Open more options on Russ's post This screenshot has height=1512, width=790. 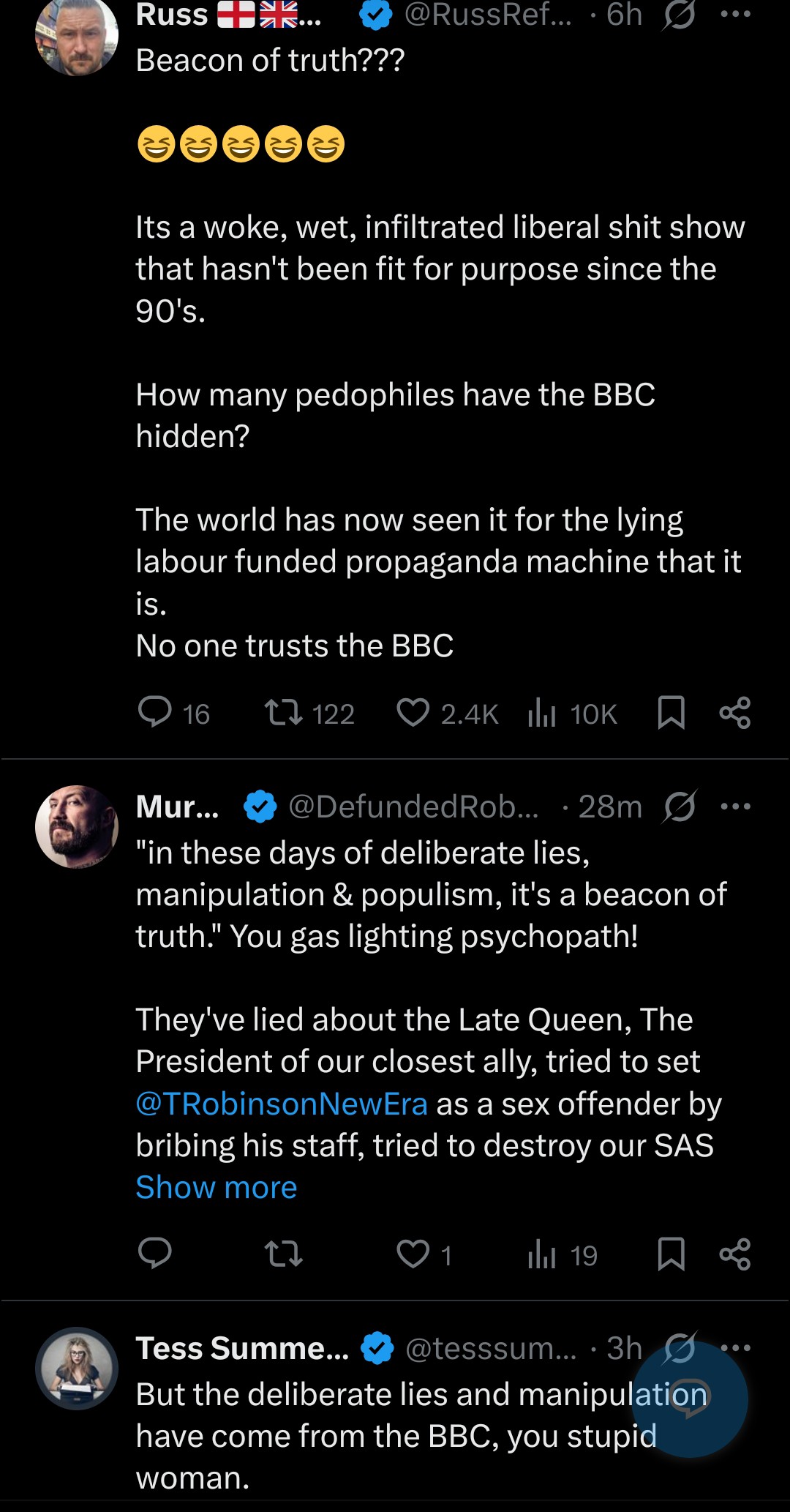click(x=735, y=14)
